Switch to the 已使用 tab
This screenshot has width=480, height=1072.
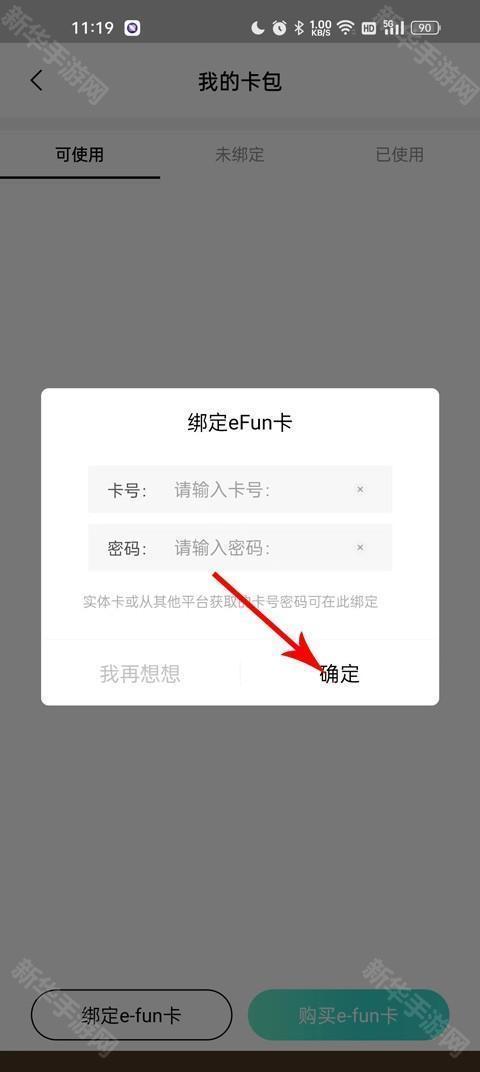[x=399, y=155]
